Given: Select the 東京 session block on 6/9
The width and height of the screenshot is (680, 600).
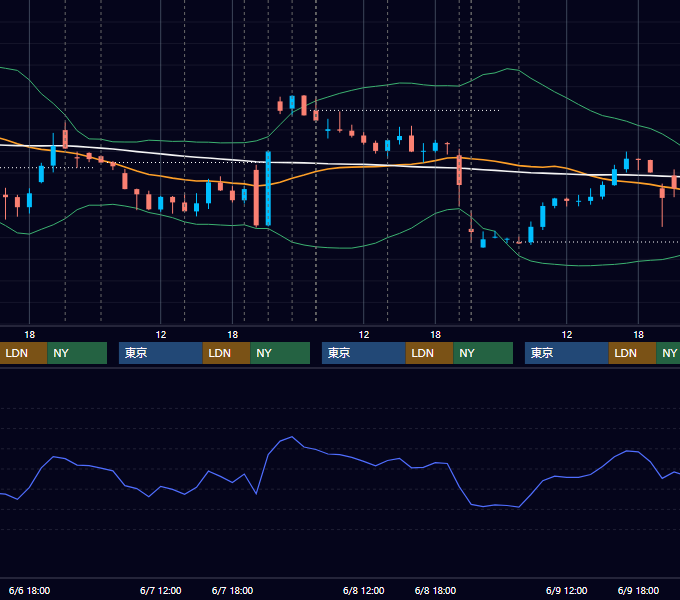Looking at the screenshot, I should coord(566,353).
